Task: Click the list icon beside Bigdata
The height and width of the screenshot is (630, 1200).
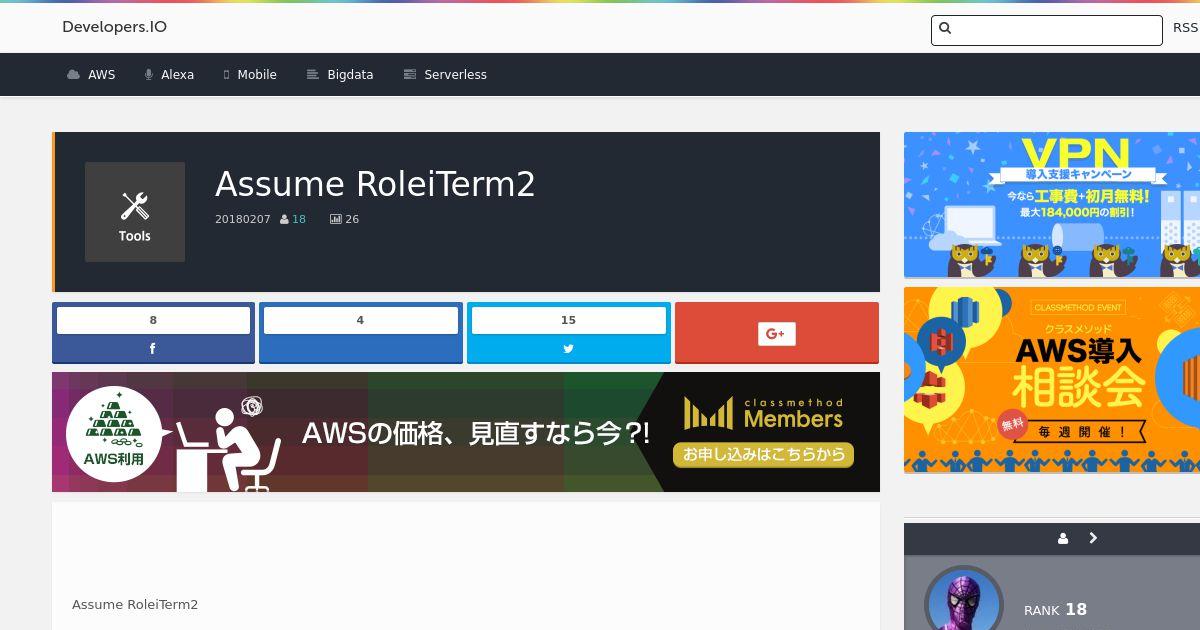Action: tap(312, 75)
